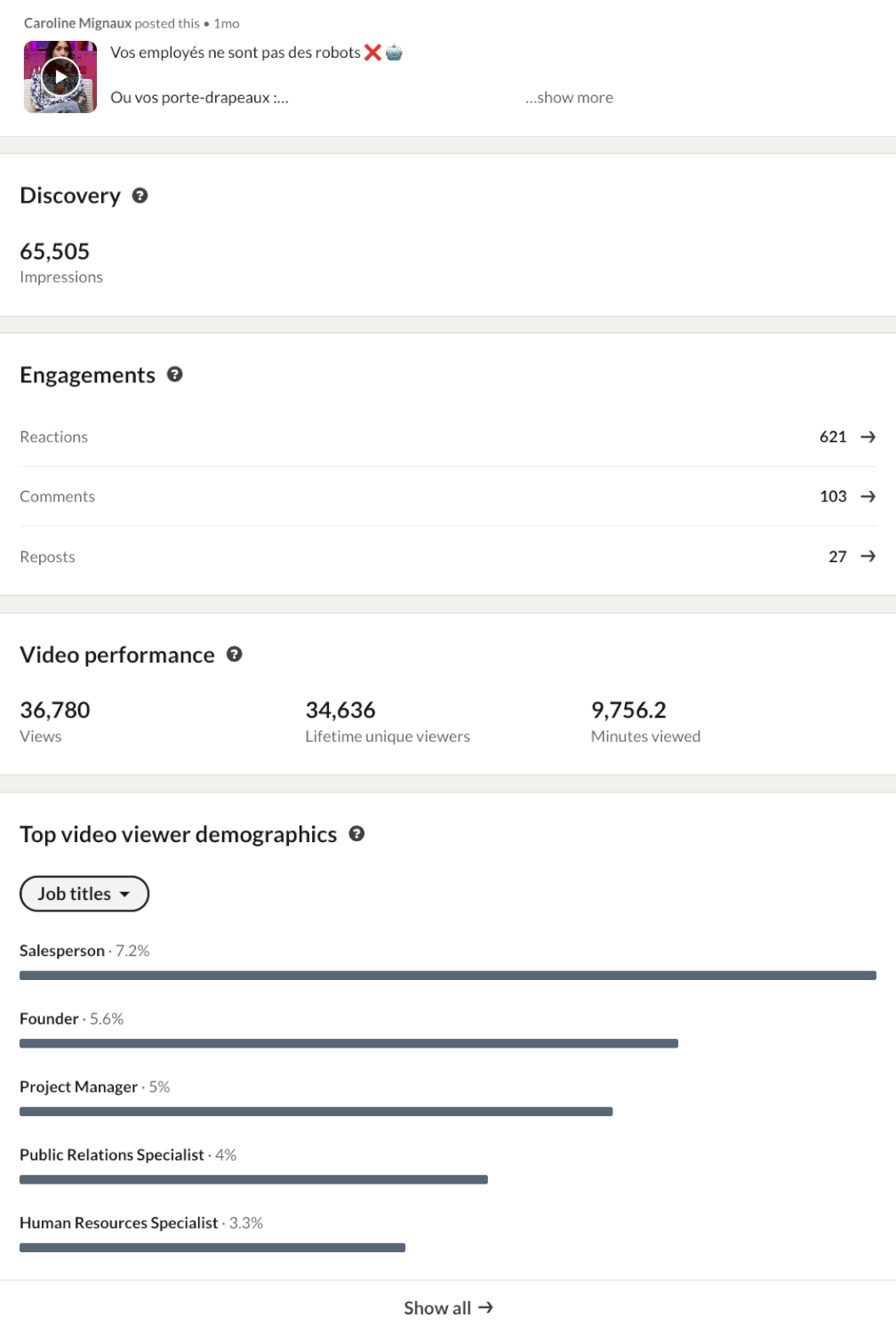Click the Discovery heading
896x1334 pixels.
click(x=70, y=196)
